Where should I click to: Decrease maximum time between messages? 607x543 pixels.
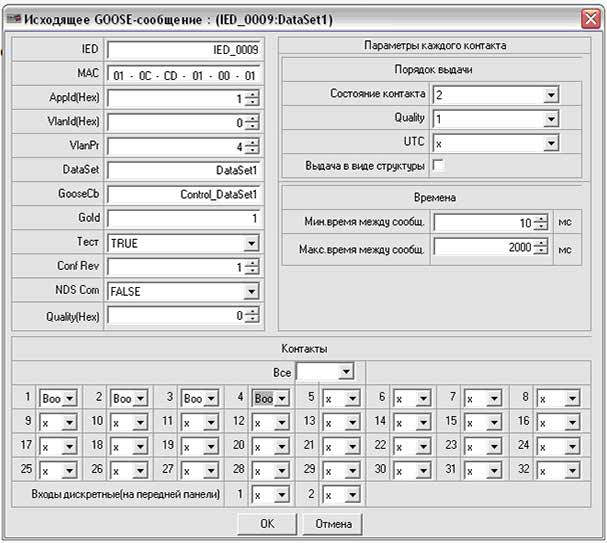541,251
